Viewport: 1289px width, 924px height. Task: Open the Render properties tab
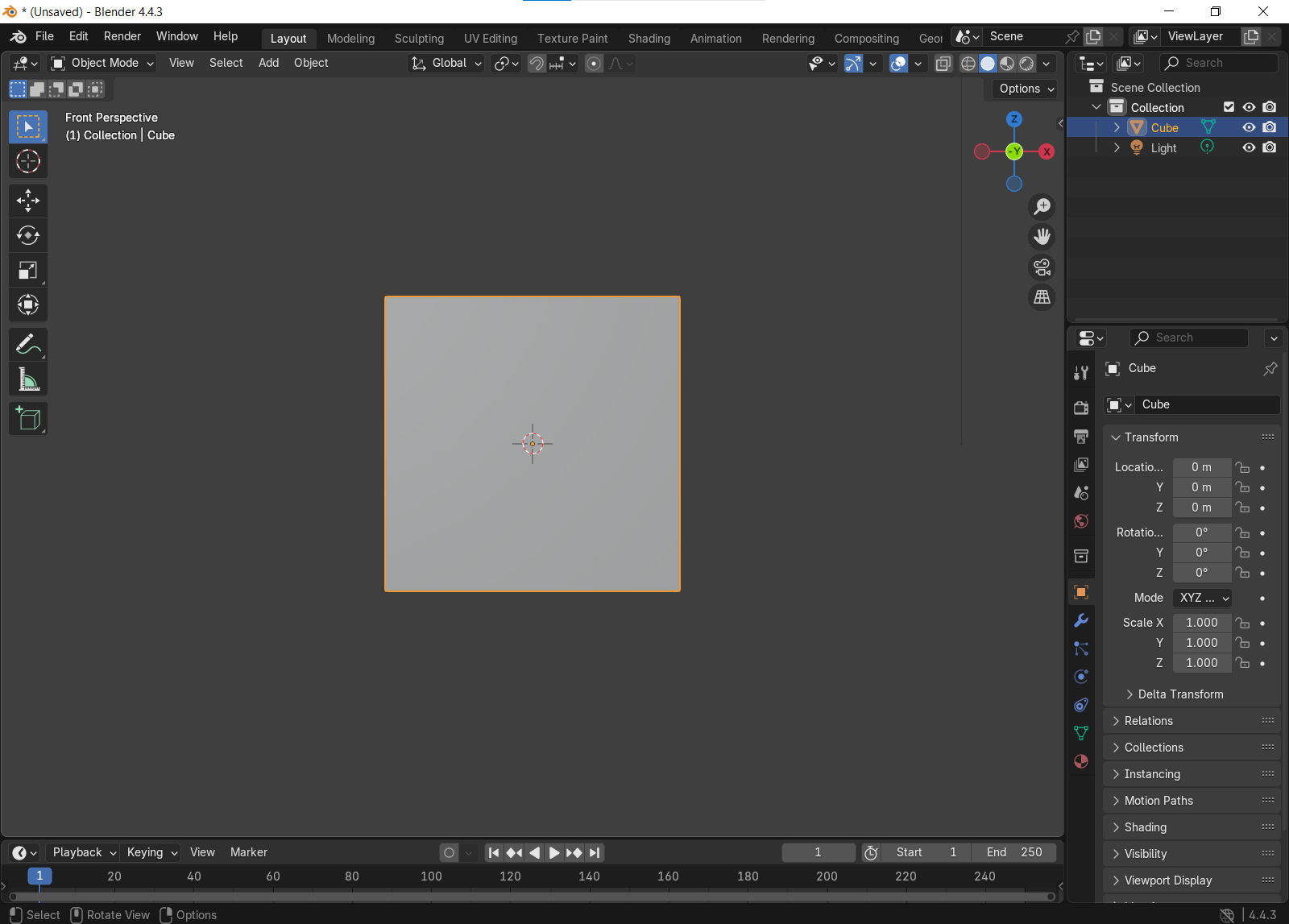(1081, 408)
